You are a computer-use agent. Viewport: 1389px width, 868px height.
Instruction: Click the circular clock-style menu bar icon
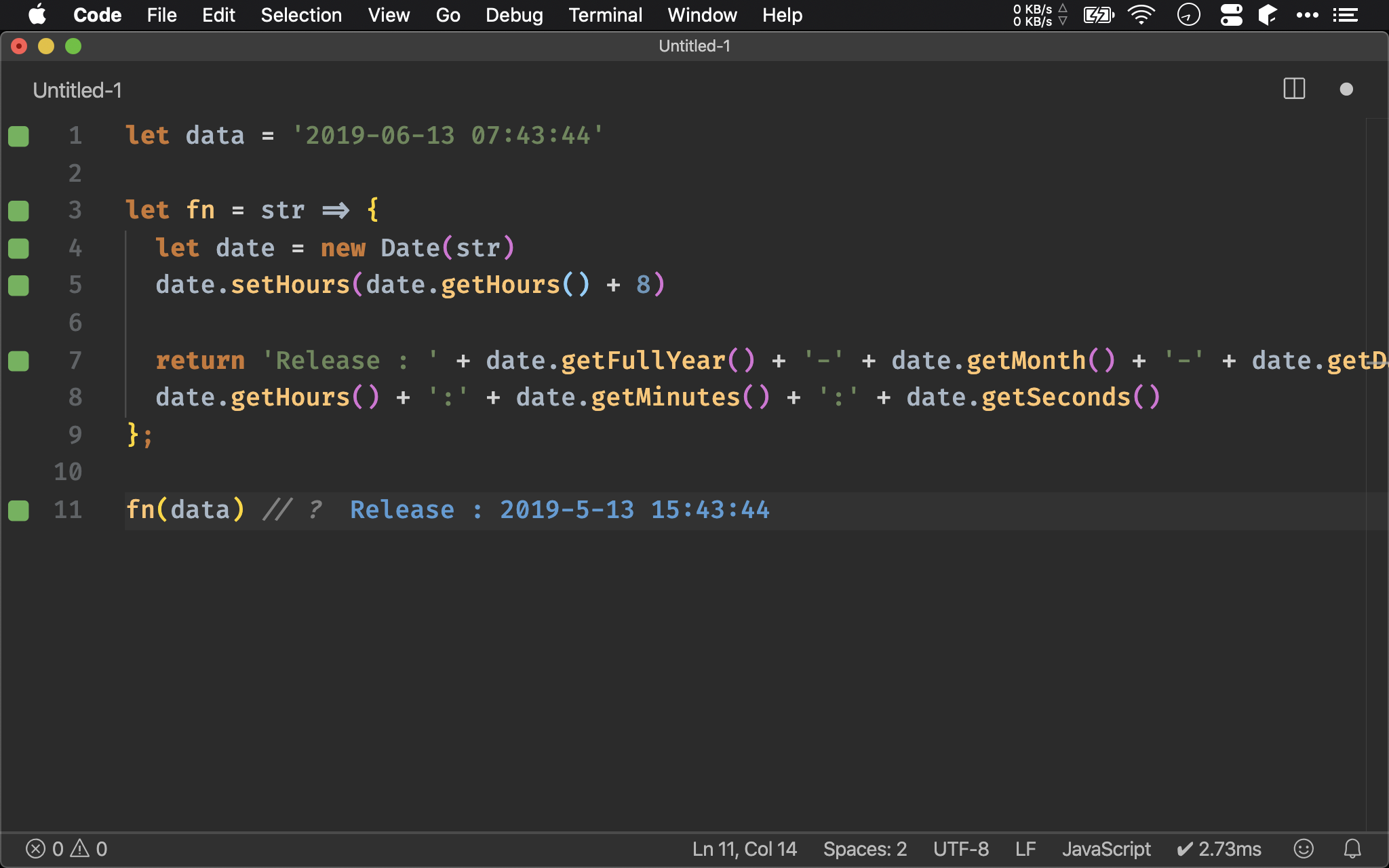[1188, 14]
